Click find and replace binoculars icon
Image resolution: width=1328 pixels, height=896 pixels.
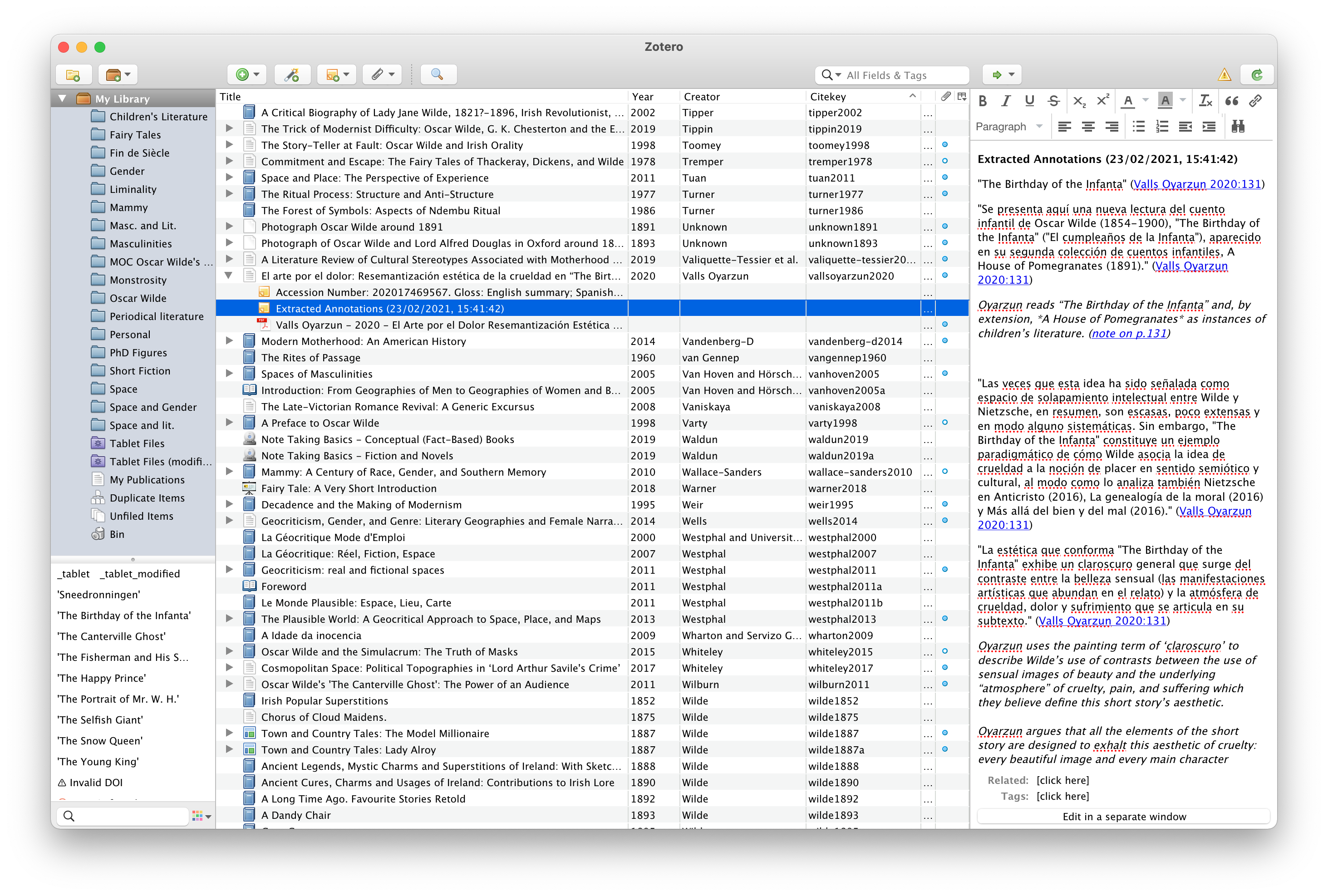tap(1237, 126)
